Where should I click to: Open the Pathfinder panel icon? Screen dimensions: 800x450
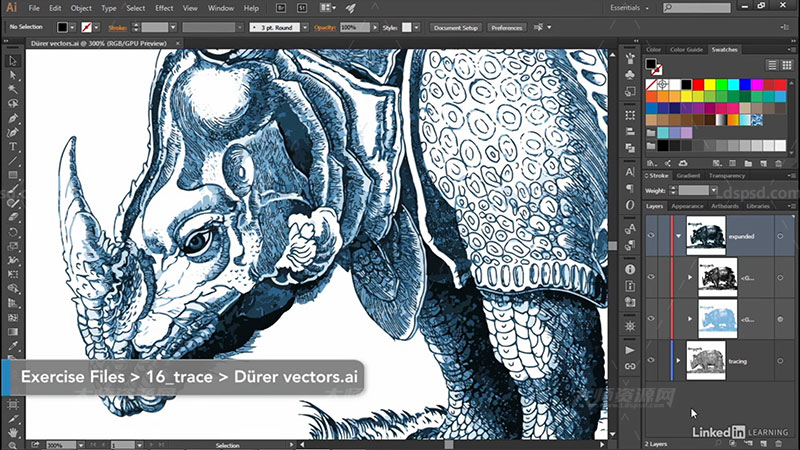[630, 148]
